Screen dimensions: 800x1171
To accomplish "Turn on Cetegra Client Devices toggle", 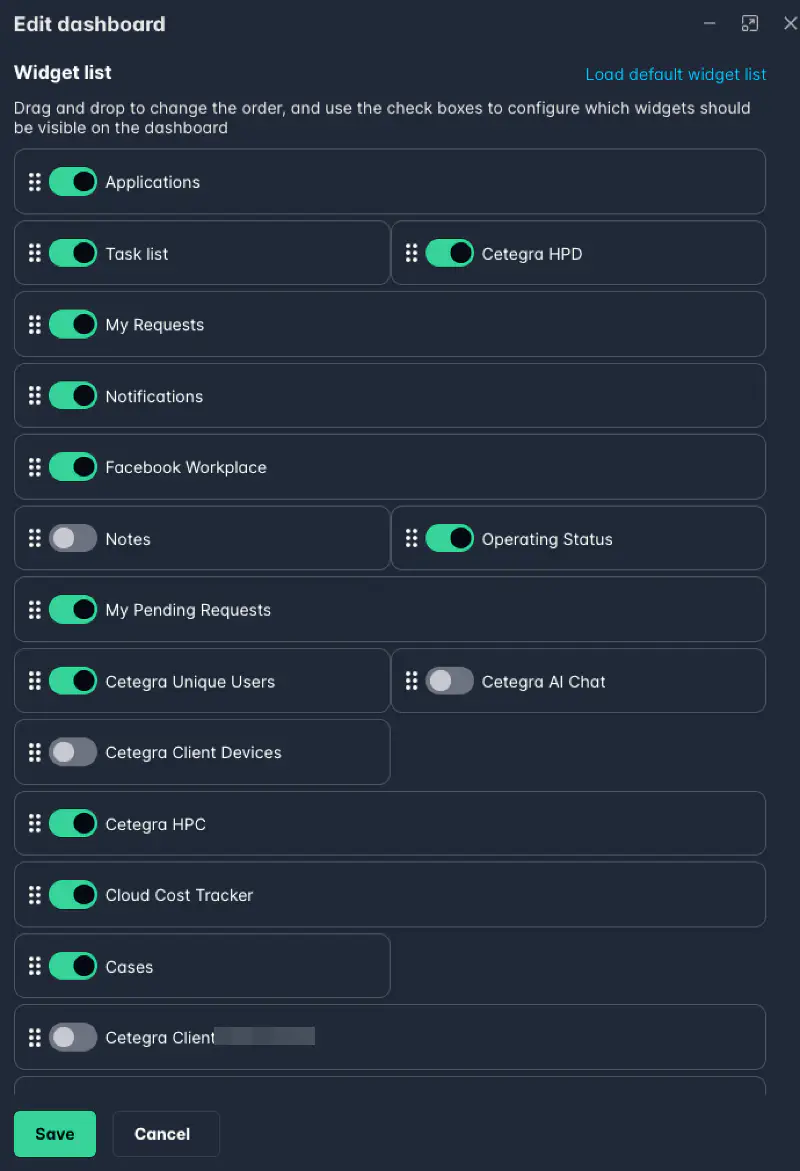I will (73, 752).
